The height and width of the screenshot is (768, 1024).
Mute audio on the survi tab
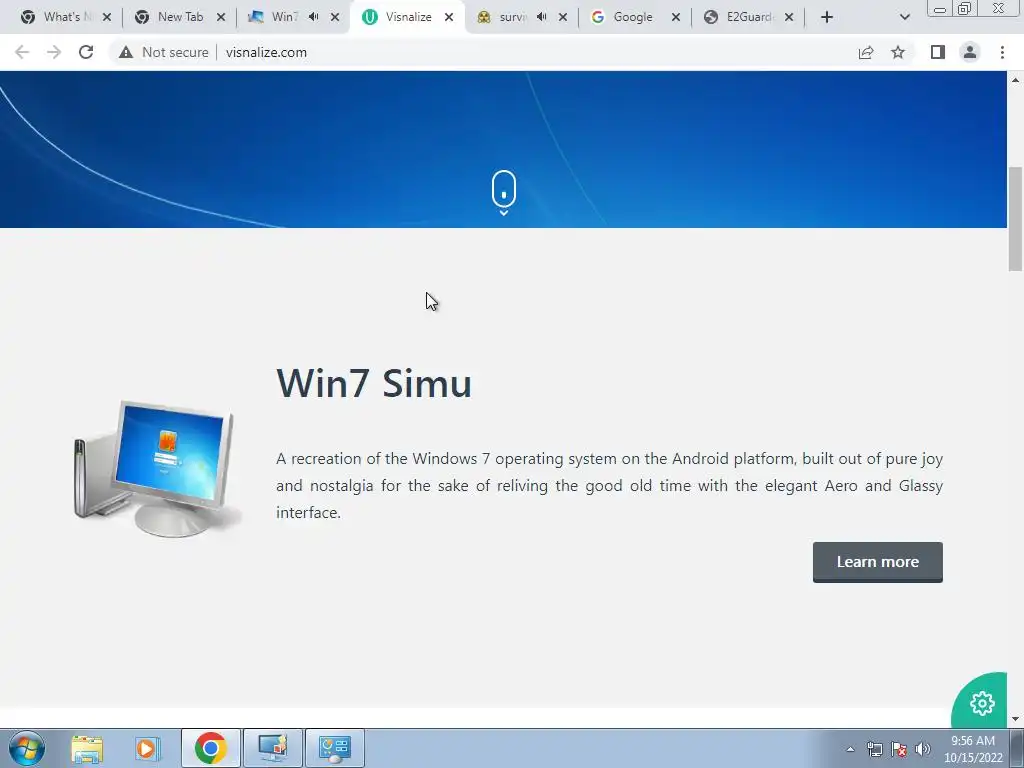coord(541,17)
